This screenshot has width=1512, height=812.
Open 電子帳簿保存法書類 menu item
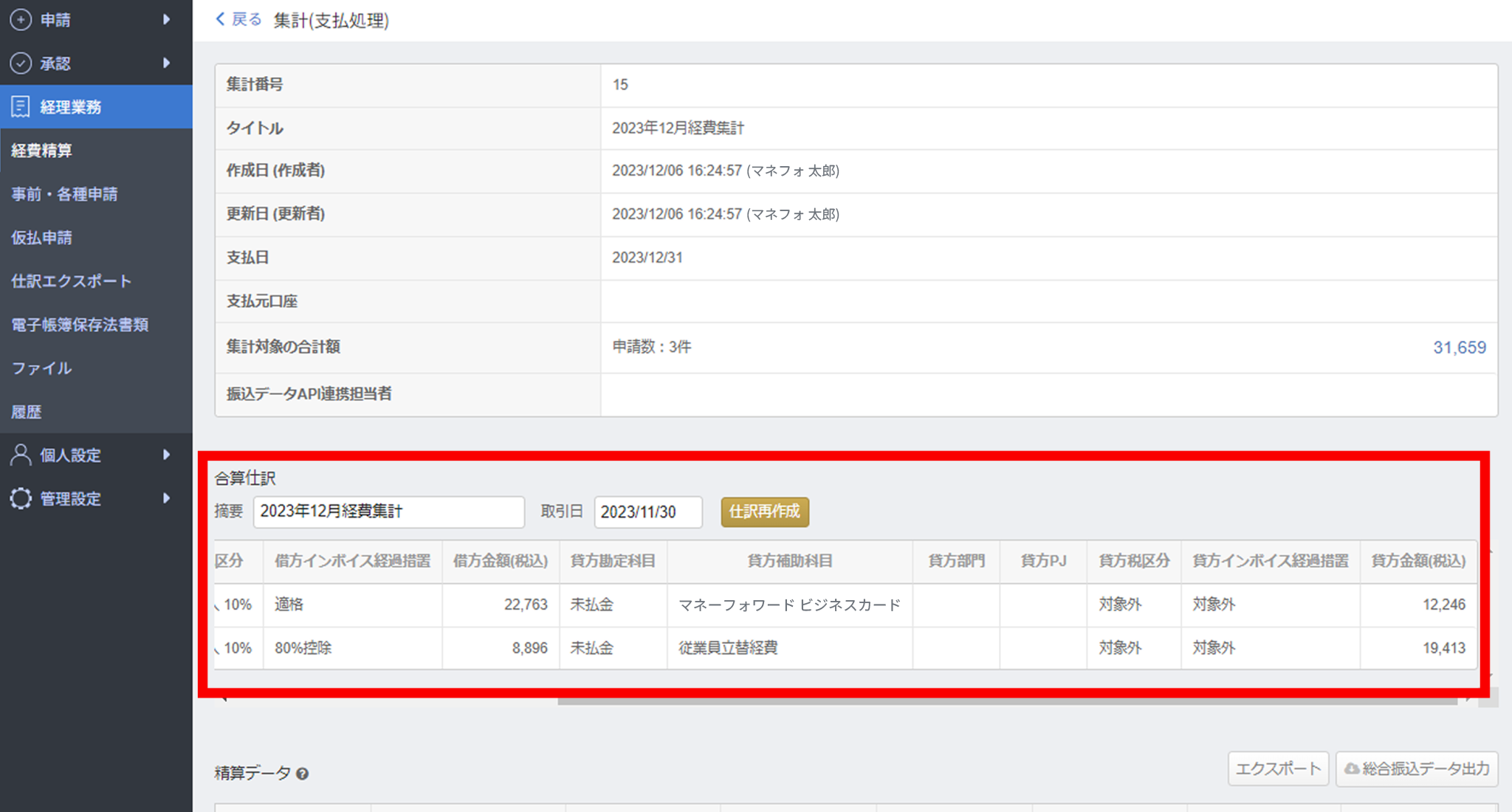coord(80,325)
